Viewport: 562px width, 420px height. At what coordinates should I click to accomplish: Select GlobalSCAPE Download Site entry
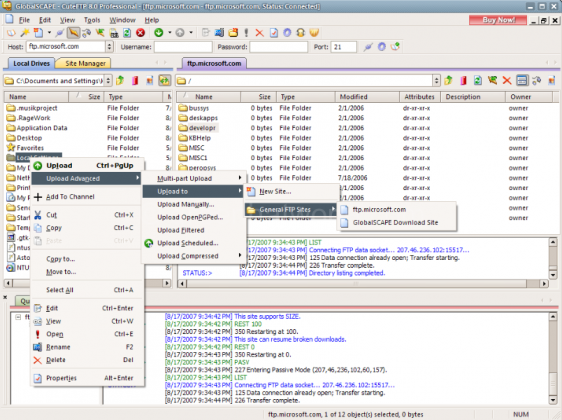pos(397,223)
